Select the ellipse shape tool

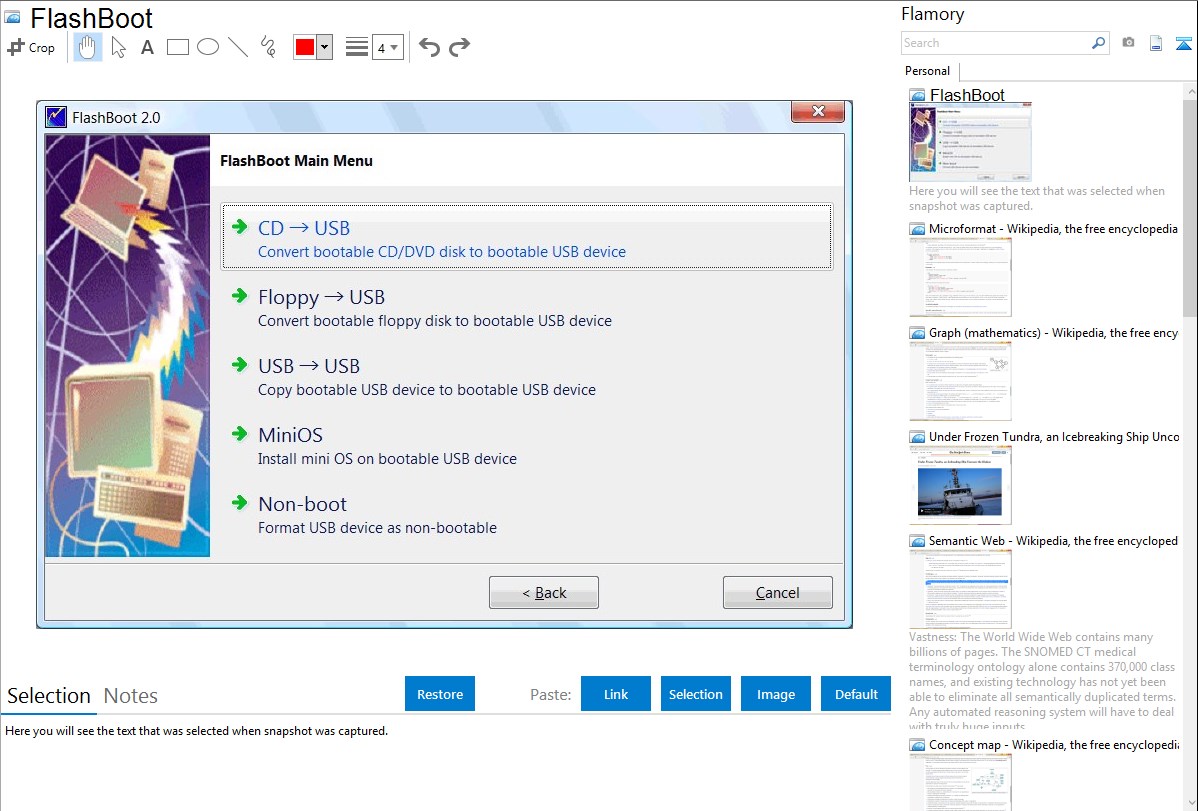pos(208,47)
